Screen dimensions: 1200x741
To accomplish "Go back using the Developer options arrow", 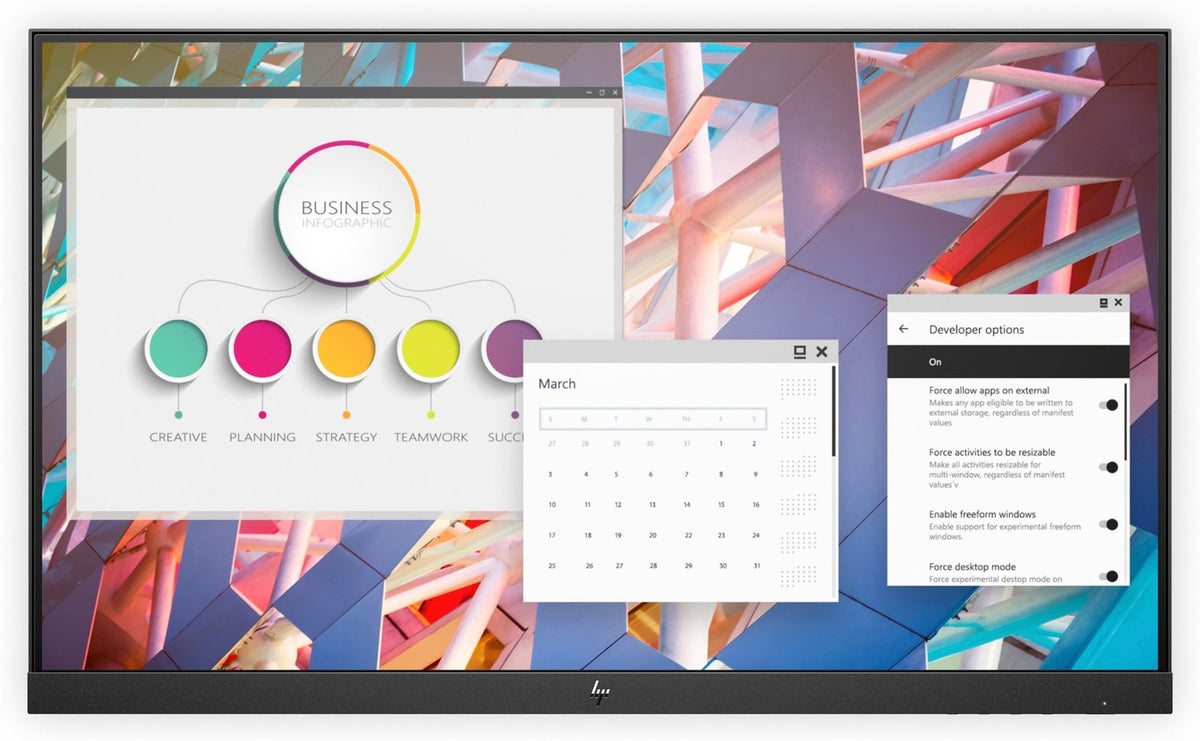I will click(904, 329).
